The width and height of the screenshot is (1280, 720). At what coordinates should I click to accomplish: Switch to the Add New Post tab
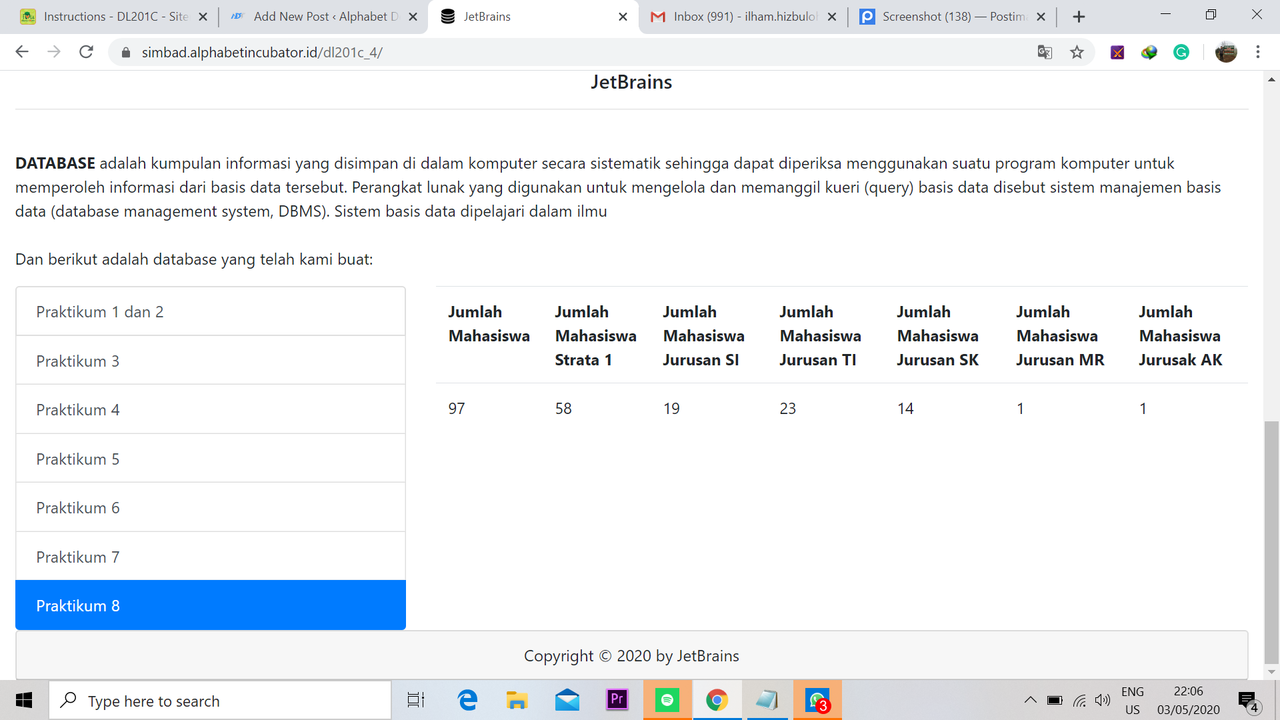[323, 17]
